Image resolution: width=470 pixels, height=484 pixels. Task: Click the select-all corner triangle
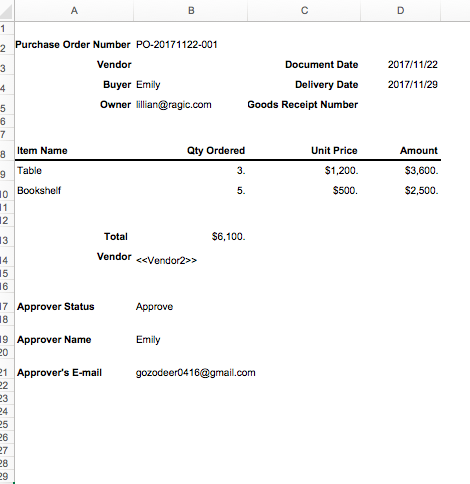7,10
